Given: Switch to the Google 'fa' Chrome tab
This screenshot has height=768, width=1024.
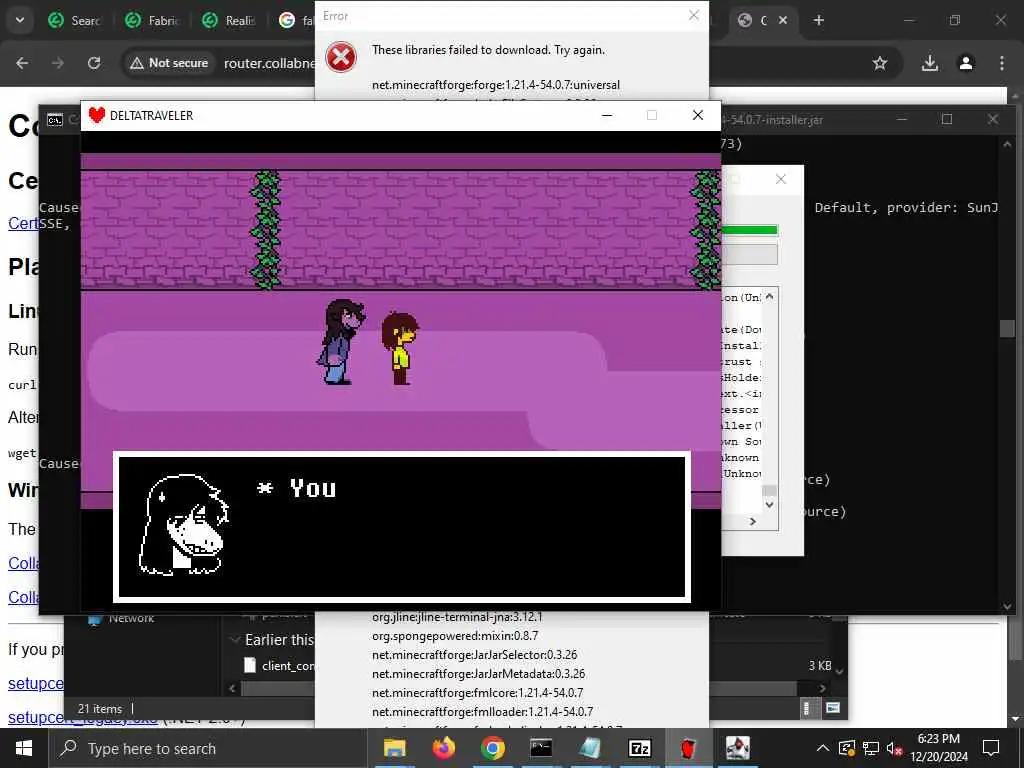Looking at the screenshot, I should point(296,20).
